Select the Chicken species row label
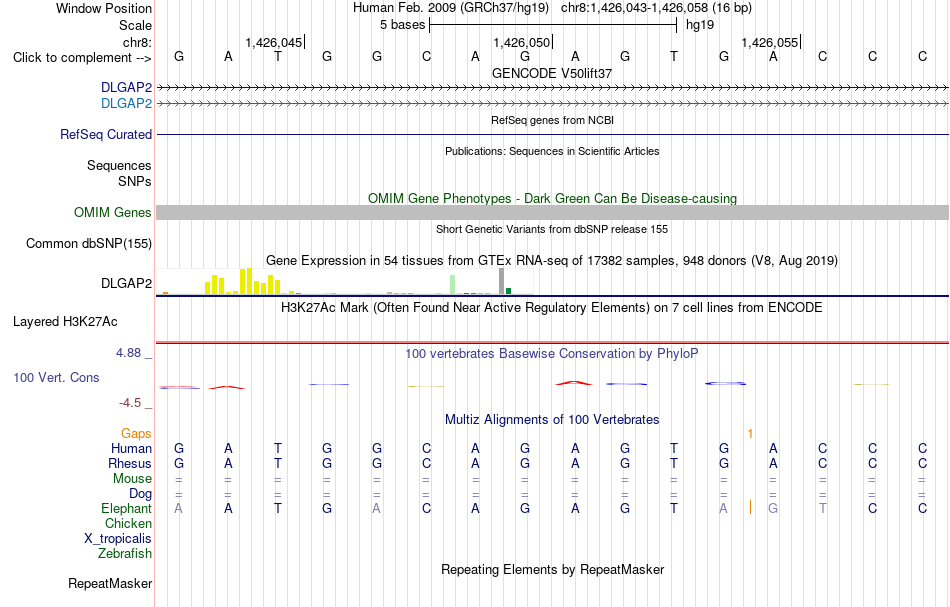 [128, 523]
